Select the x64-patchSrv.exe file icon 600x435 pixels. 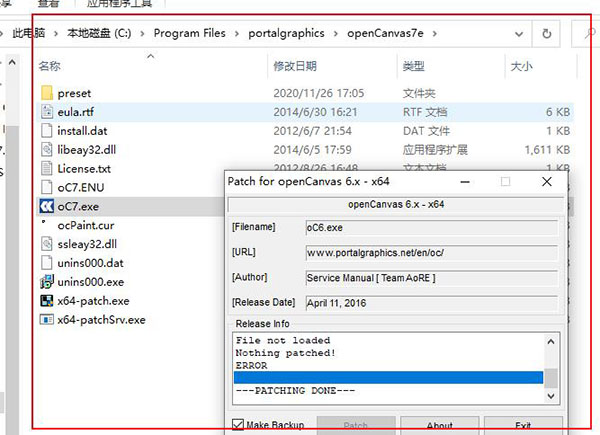46,320
